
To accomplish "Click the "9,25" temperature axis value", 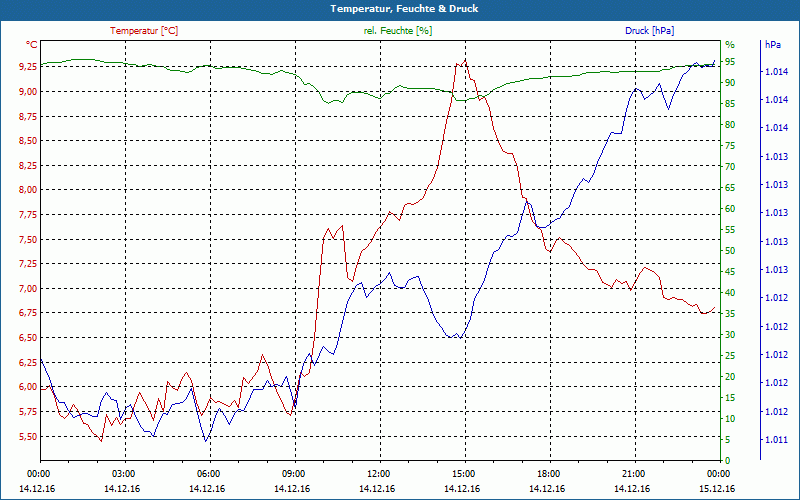I will point(28,67).
